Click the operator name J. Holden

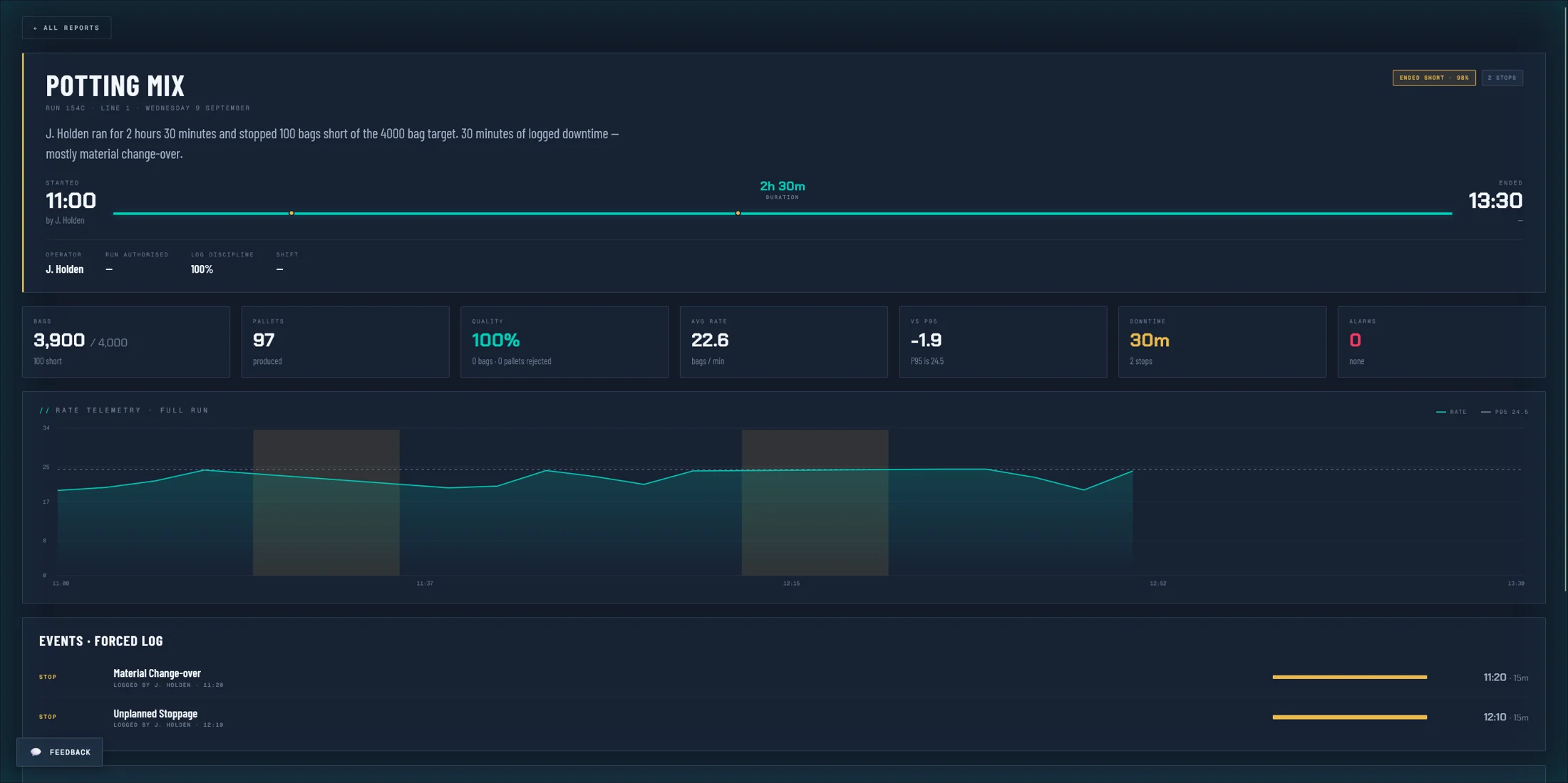64,269
